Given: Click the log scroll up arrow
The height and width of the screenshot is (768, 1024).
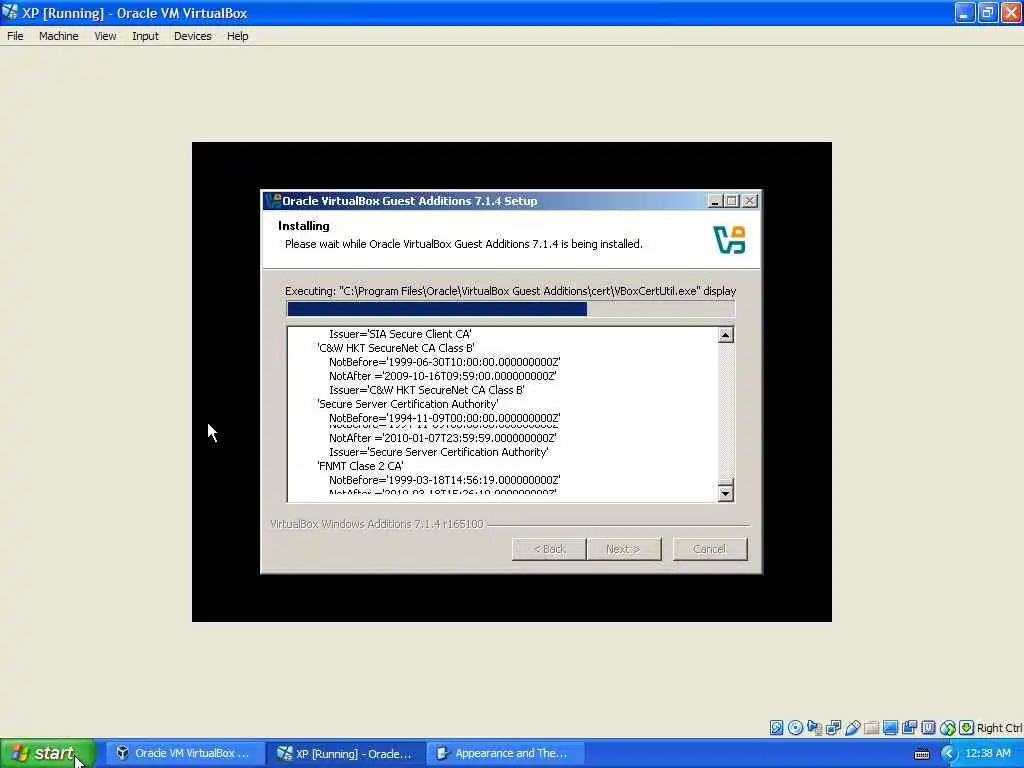Looking at the screenshot, I should click(726, 335).
